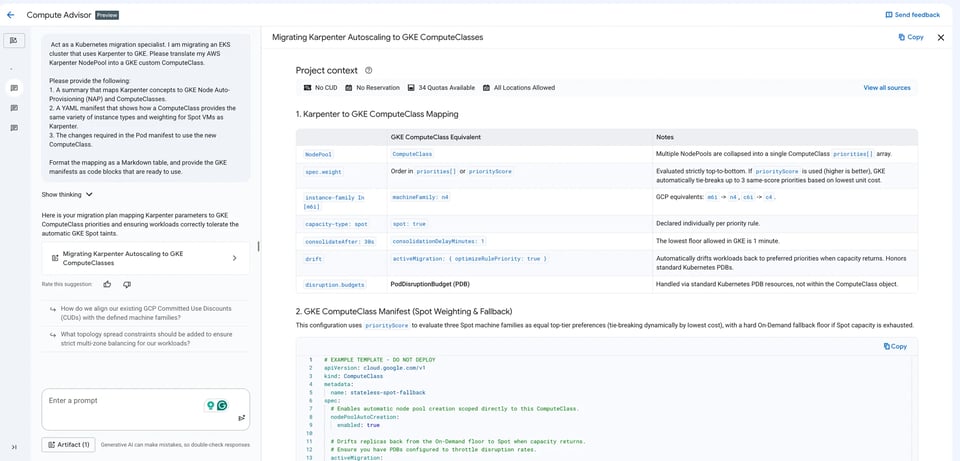960x461 pixels.
Task: Click the chat panel divider handle
Action: pyautogui.click(x=258, y=246)
